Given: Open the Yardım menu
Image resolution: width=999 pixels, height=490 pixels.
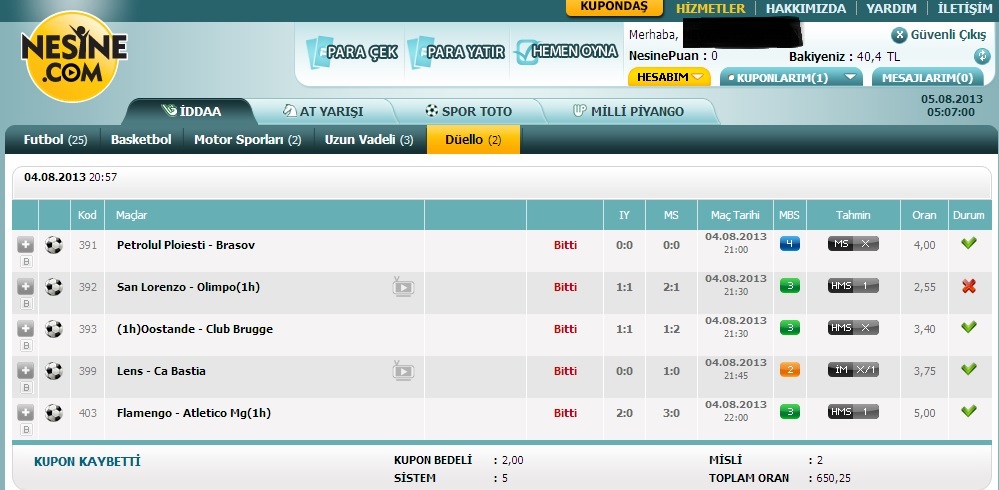Looking at the screenshot, I should pos(891,8).
